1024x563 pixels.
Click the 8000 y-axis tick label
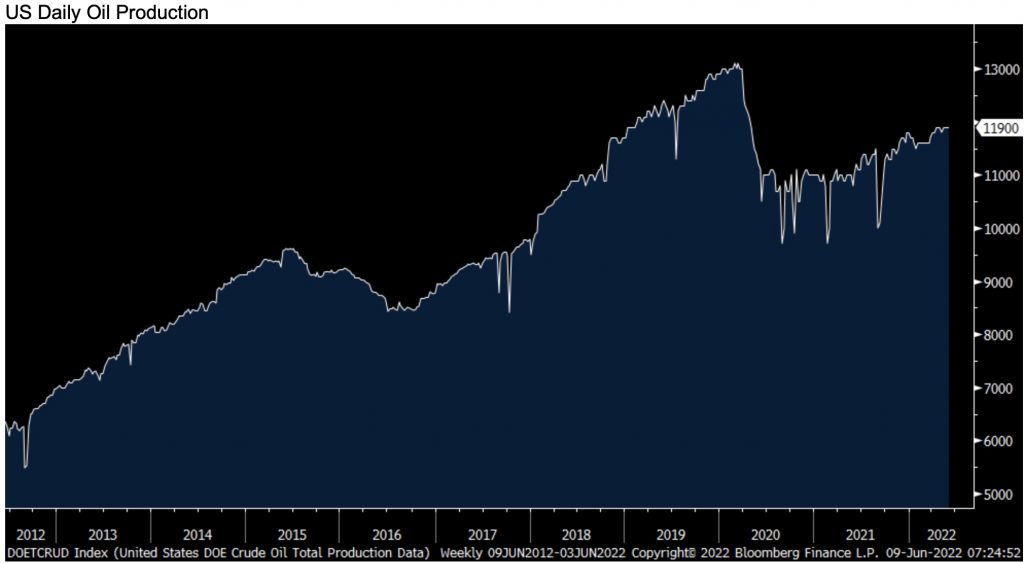point(998,335)
